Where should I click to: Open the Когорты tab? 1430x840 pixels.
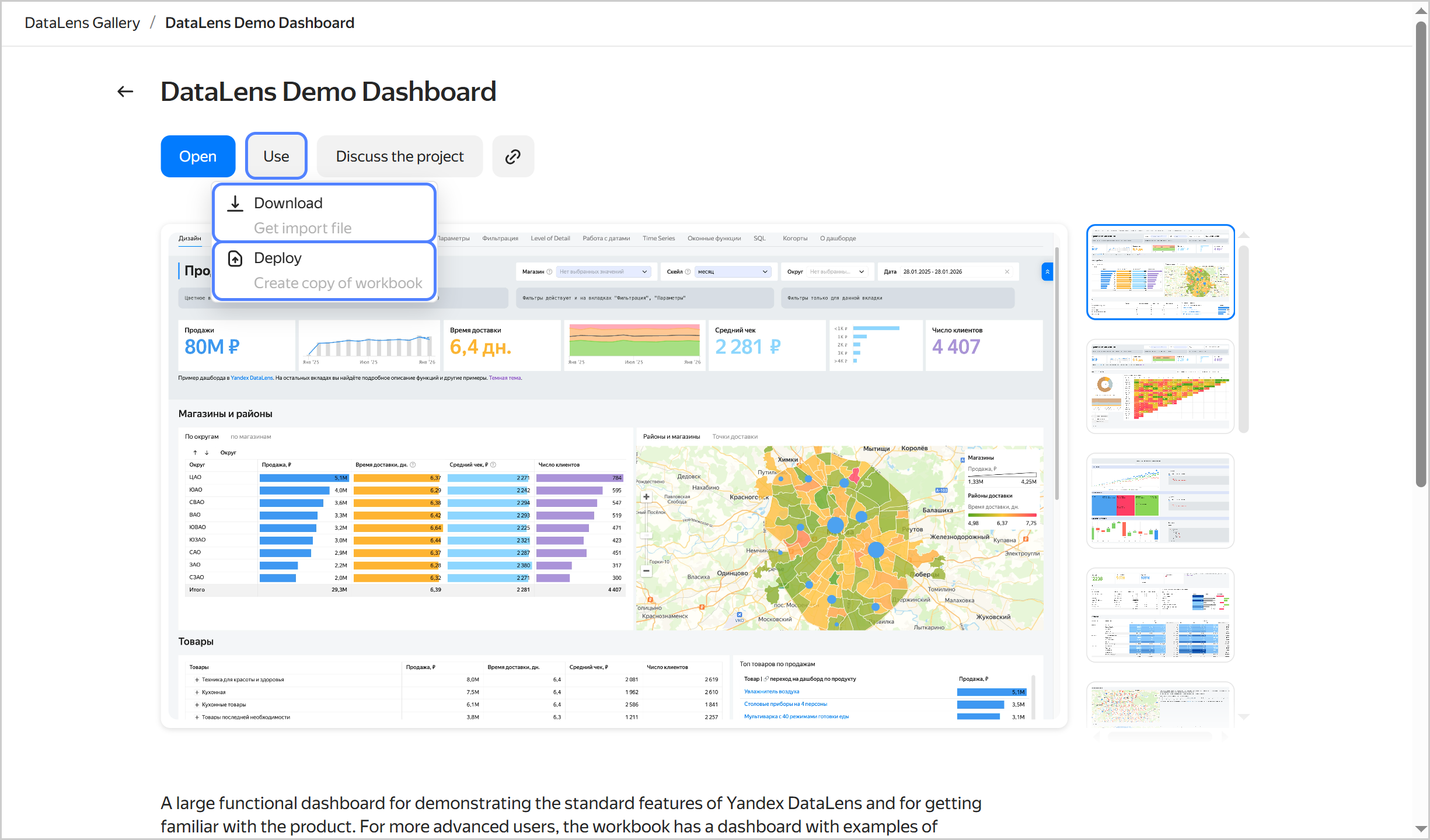(795, 239)
